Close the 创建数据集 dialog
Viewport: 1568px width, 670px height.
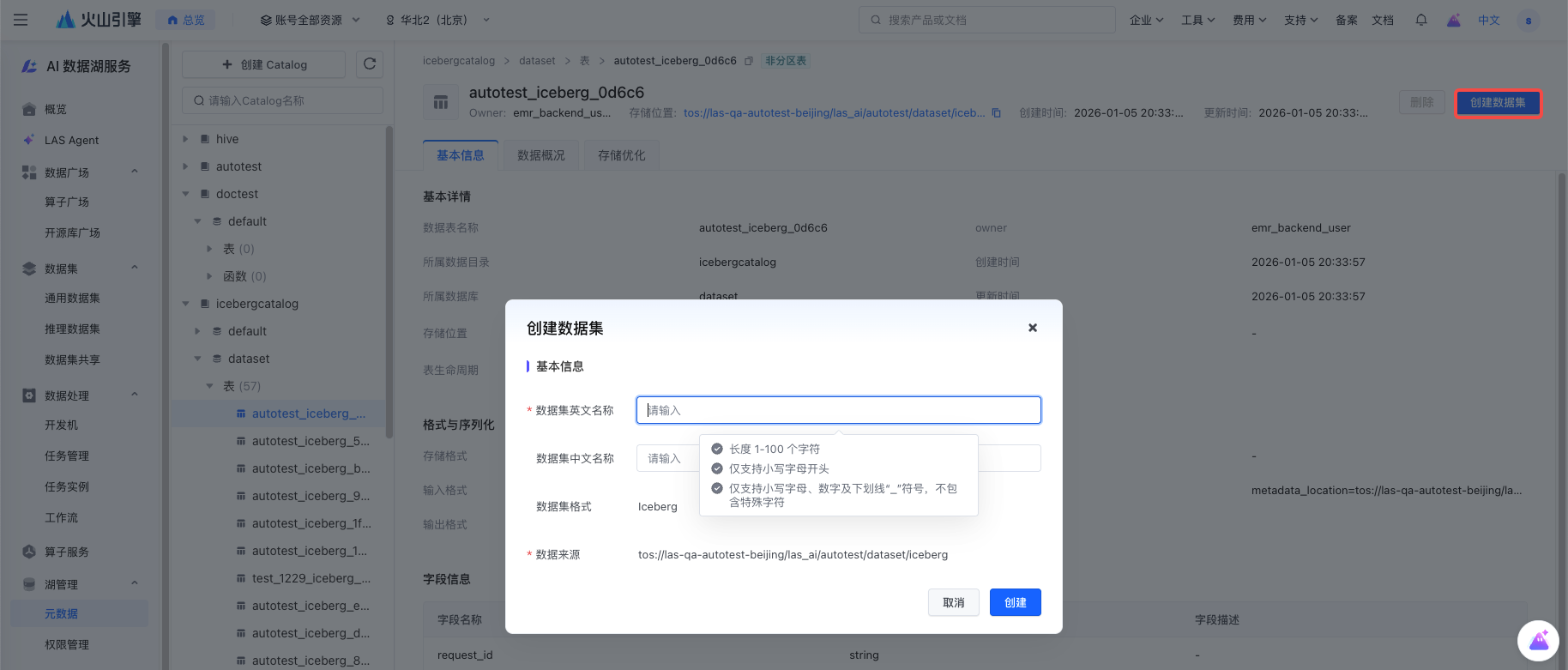1032,328
